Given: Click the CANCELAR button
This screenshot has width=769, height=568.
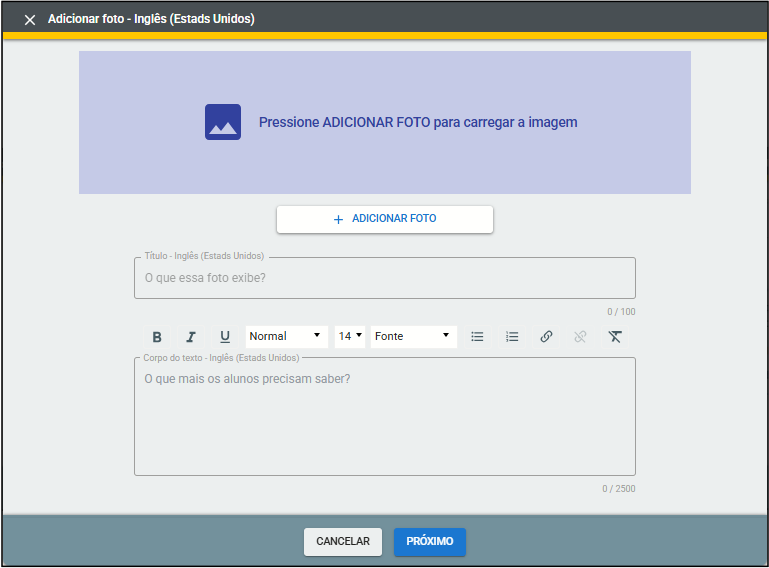Looking at the screenshot, I should point(343,542).
